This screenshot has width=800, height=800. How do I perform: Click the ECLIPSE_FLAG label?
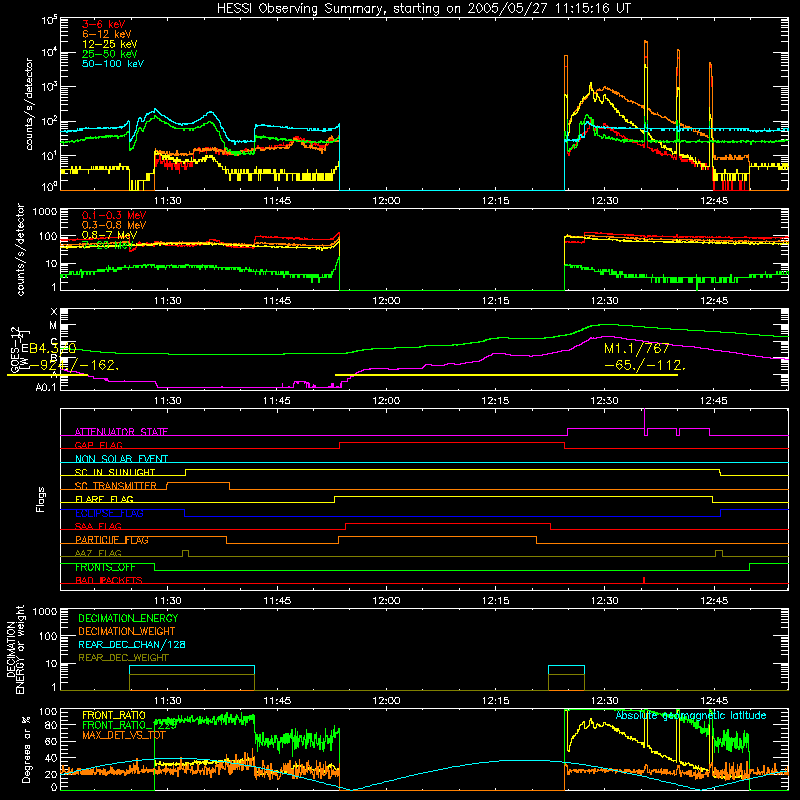pos(109,513)
